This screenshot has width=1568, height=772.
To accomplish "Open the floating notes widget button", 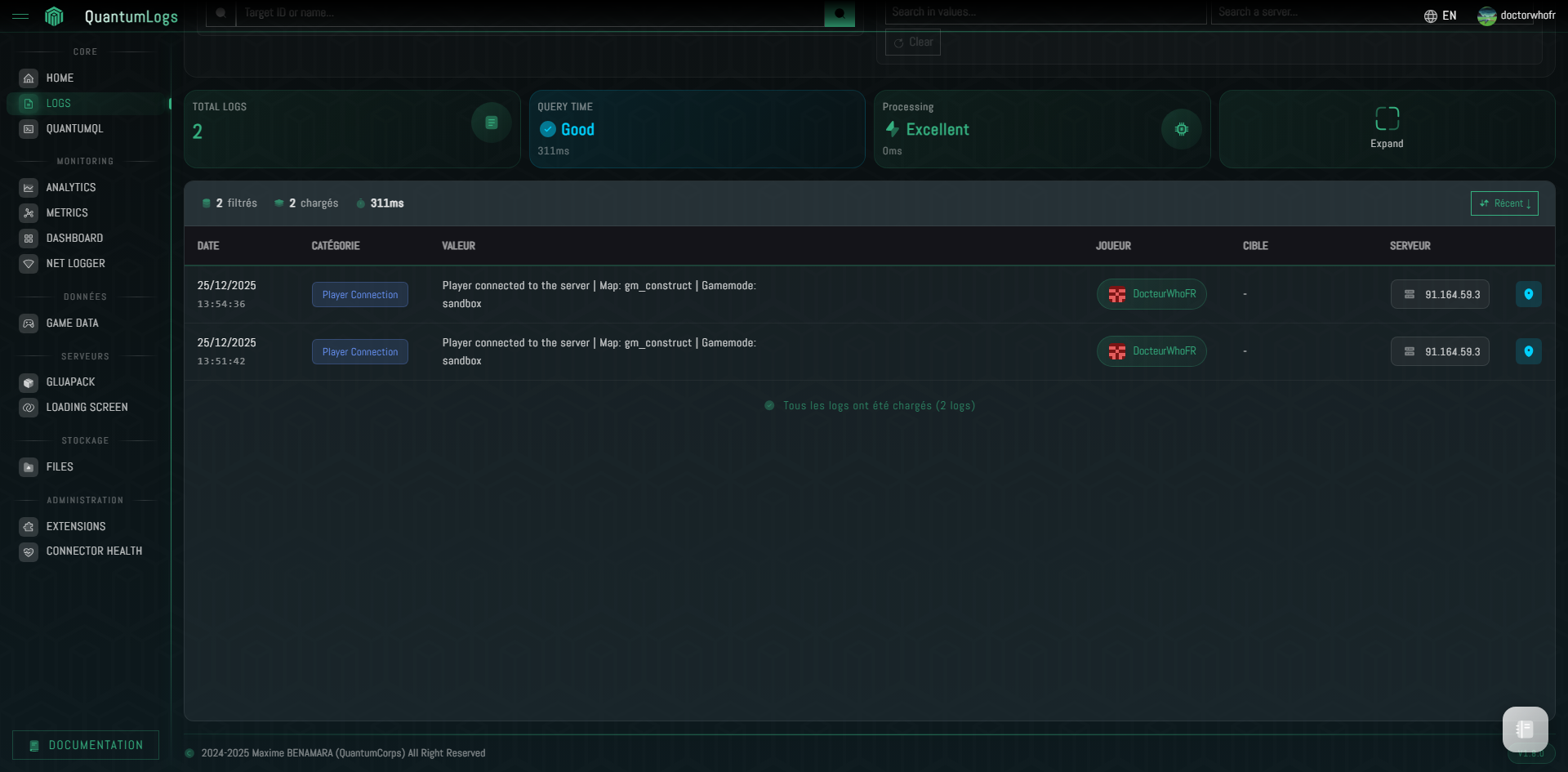I will [1525, 729].
